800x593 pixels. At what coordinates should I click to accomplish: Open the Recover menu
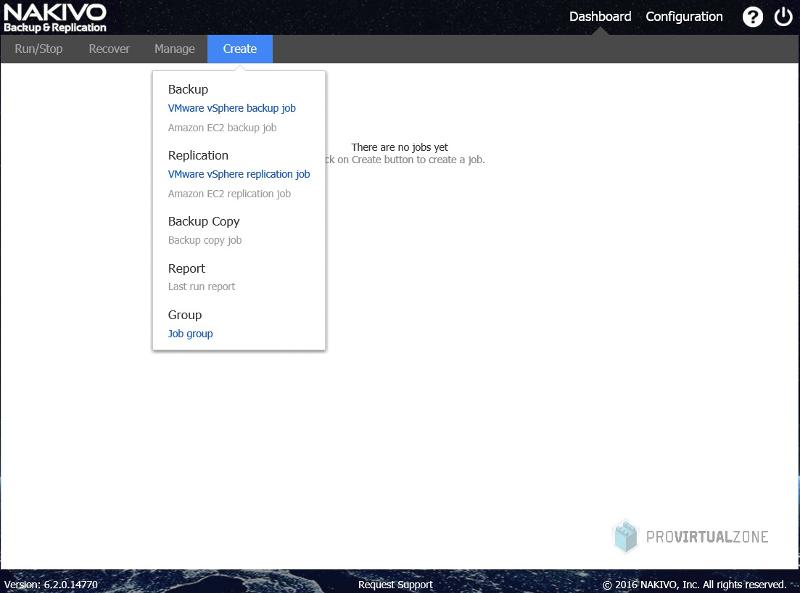click(109, 49)
